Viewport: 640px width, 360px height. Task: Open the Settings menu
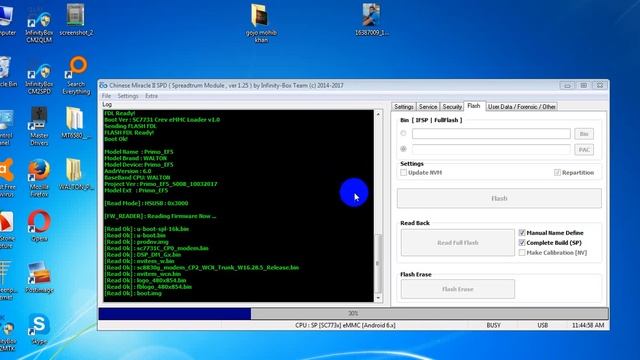click(128, 96)
